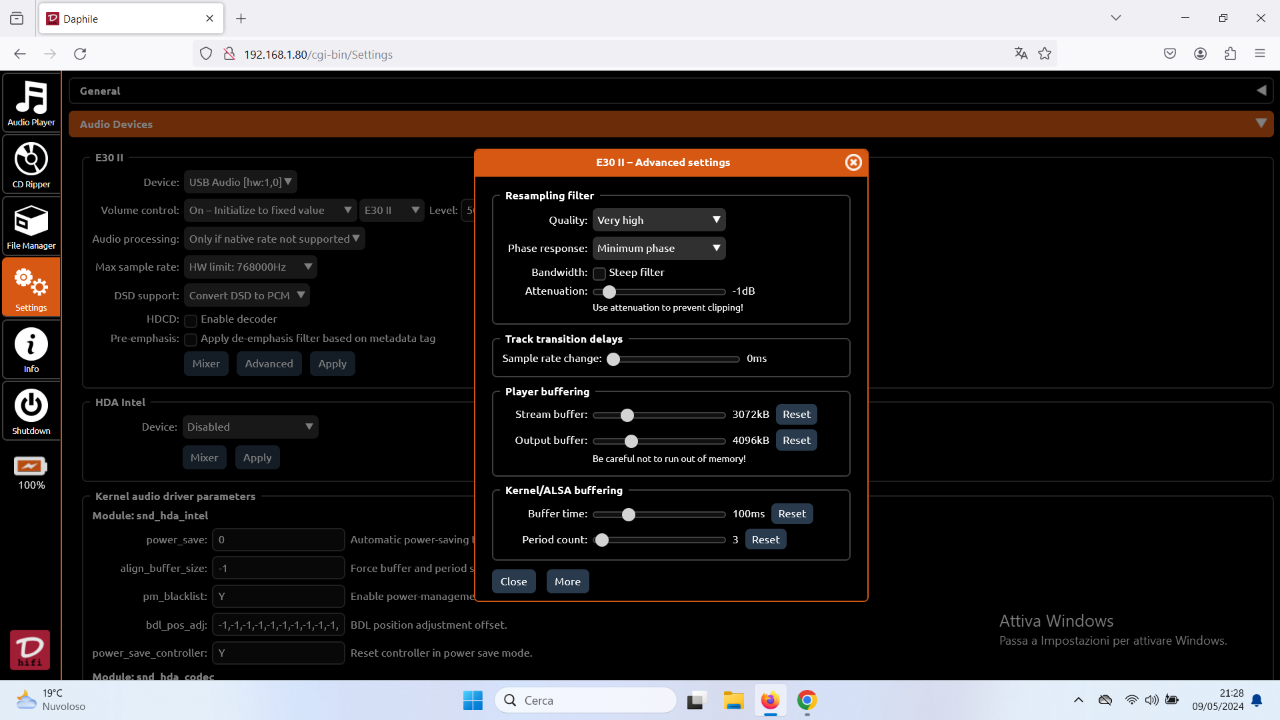Click the Close button in Advanced settings
This screenshot has width=1280, height=720.
point(514,581)
